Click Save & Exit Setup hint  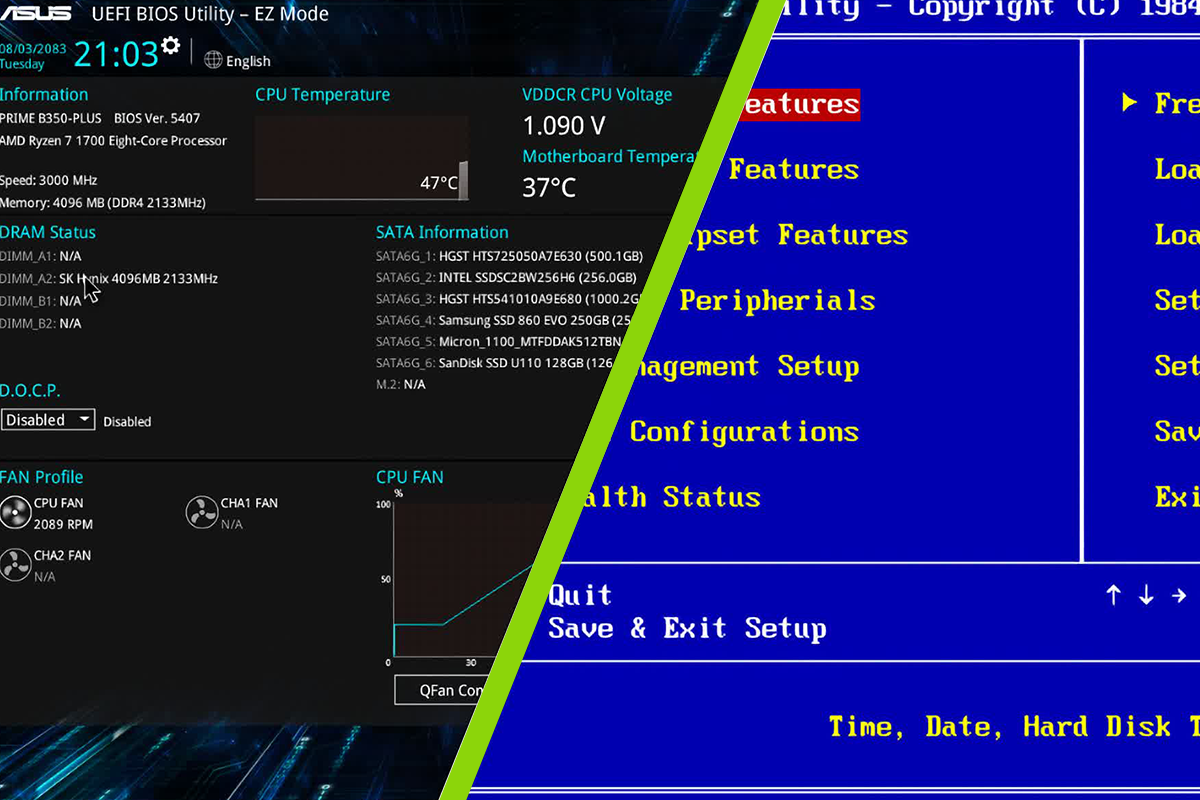coord(687,629)
